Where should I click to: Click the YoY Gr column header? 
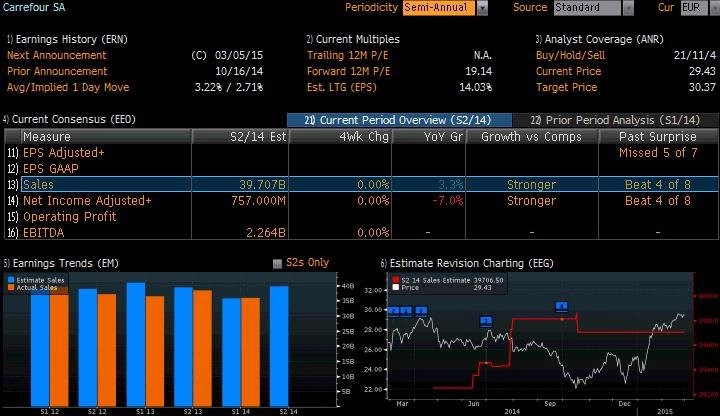(429, 137)
